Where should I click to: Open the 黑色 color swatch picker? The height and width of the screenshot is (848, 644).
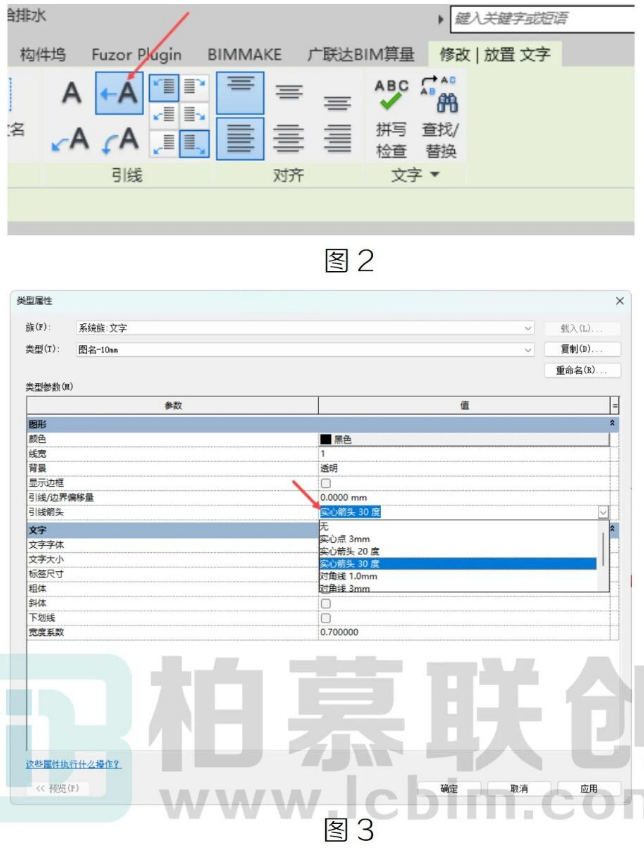click(x=464, y=439)
